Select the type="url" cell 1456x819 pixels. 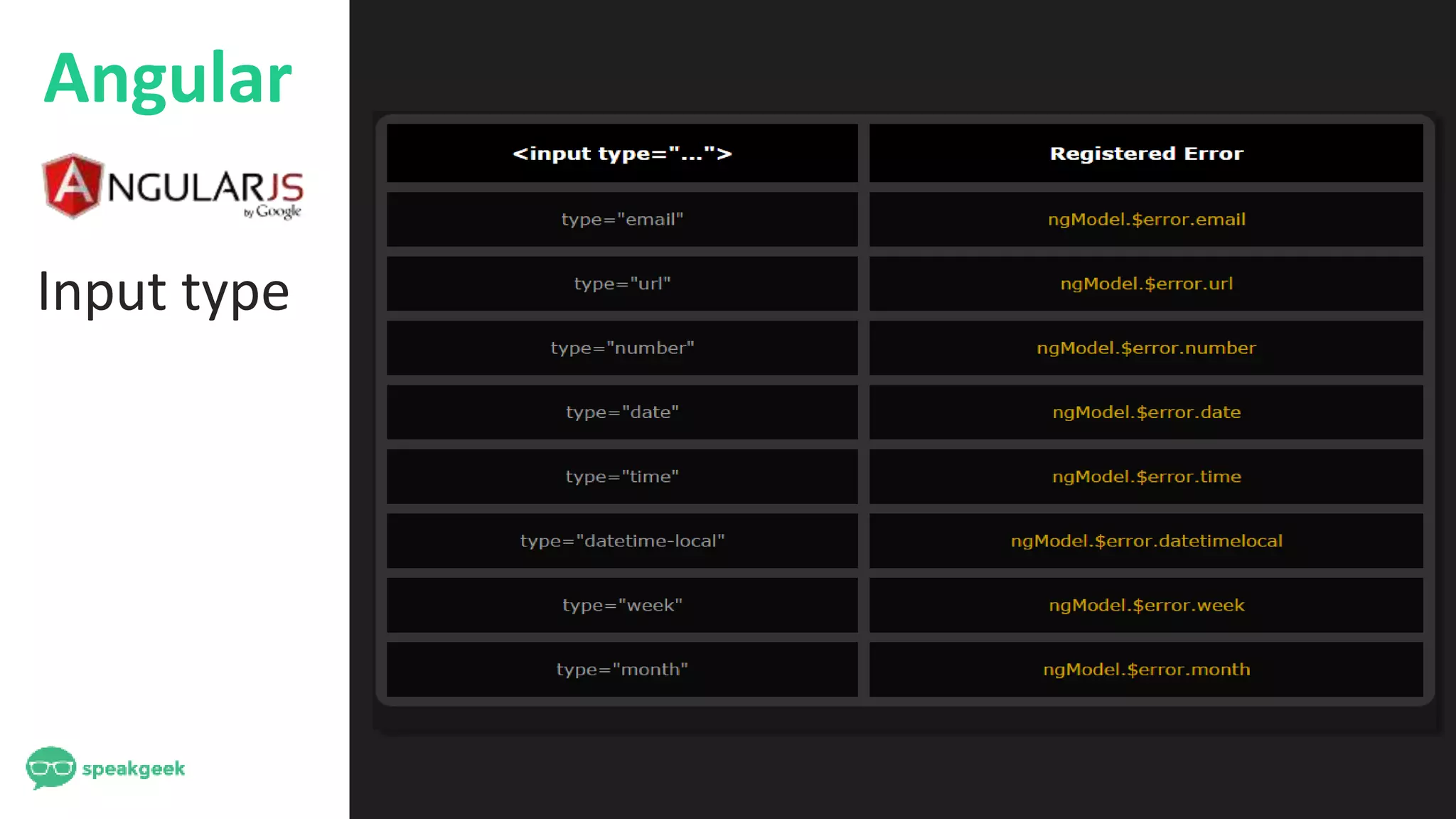pyautogui.click(x=622, y=284)
